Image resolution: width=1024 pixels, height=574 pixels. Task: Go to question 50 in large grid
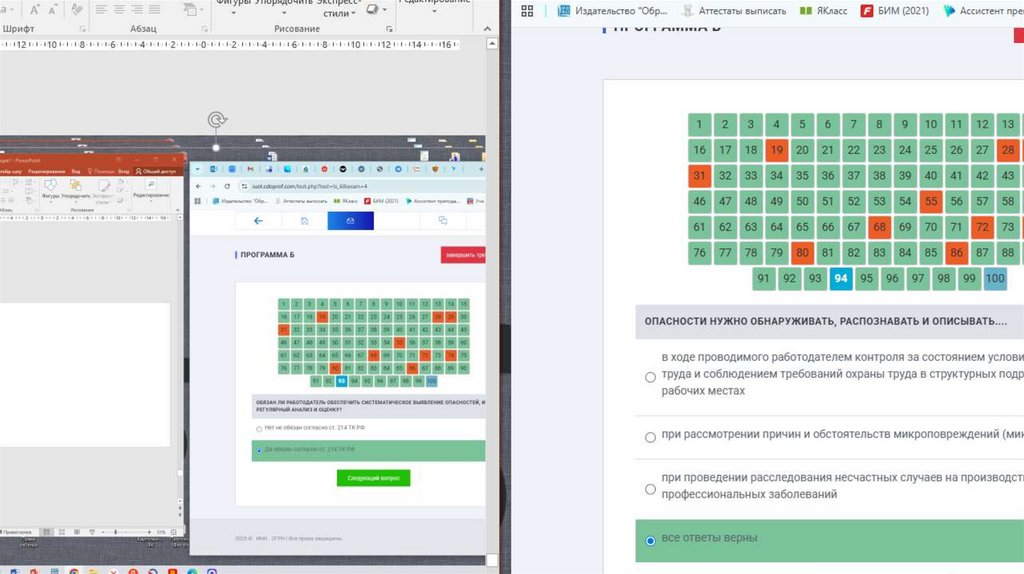tap(802, 201)
